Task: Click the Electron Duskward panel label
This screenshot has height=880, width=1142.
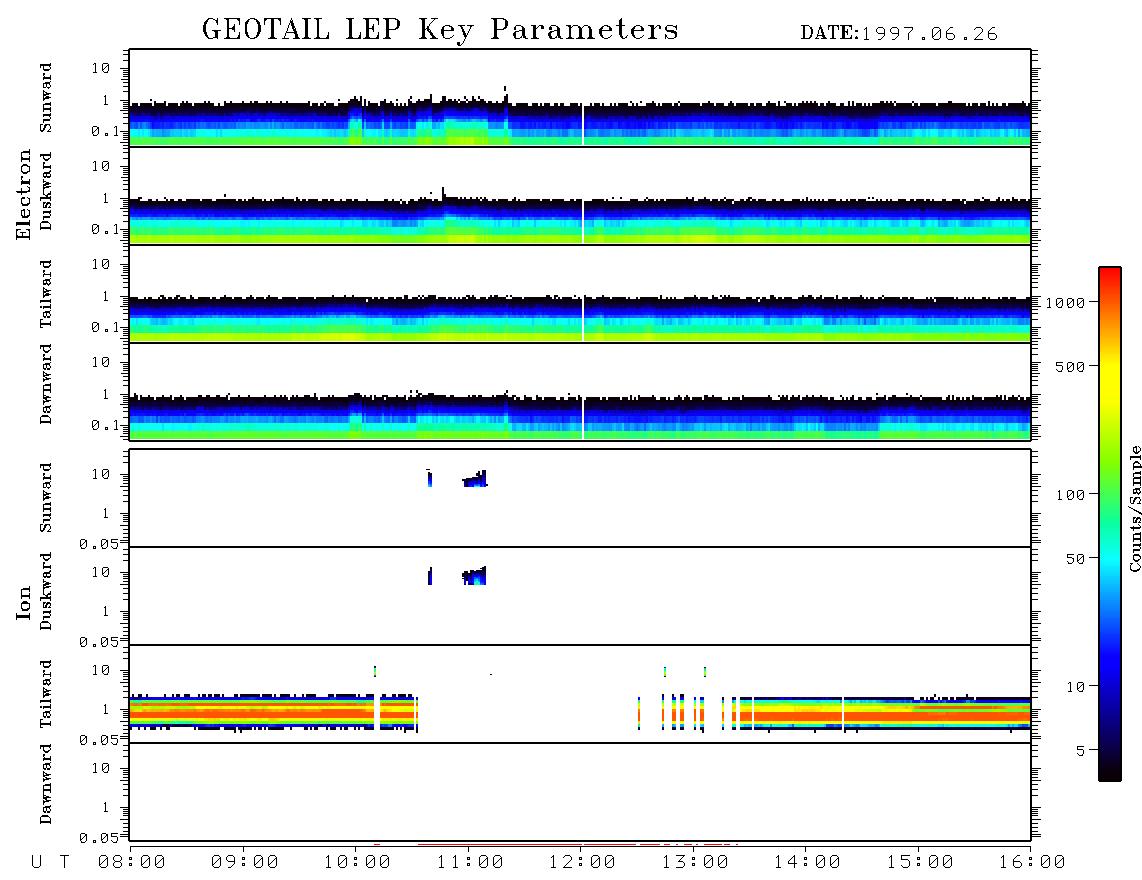Action: click(x=46, y=191)
